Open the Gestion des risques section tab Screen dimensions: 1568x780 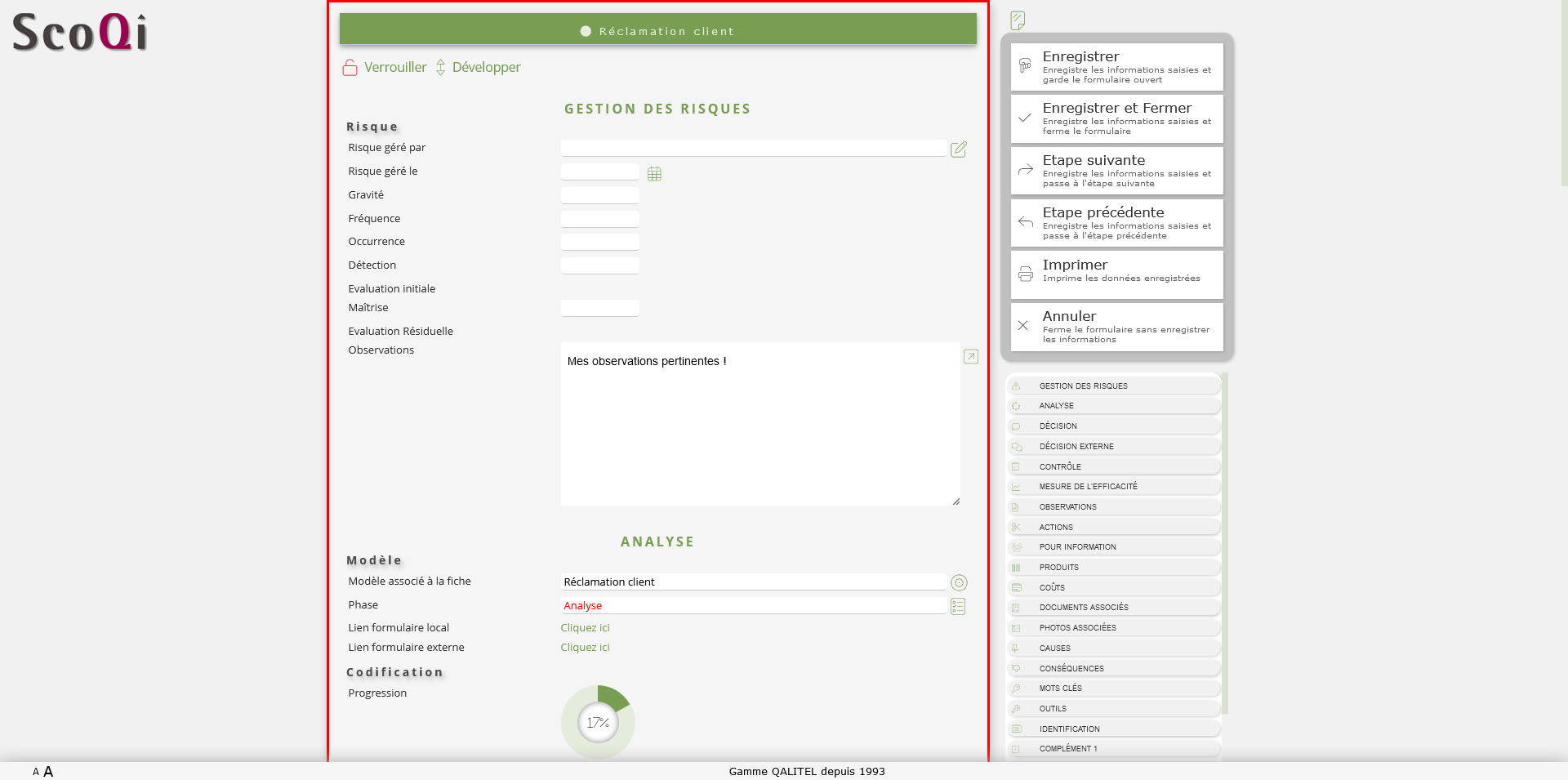(x=1115, y=386)
